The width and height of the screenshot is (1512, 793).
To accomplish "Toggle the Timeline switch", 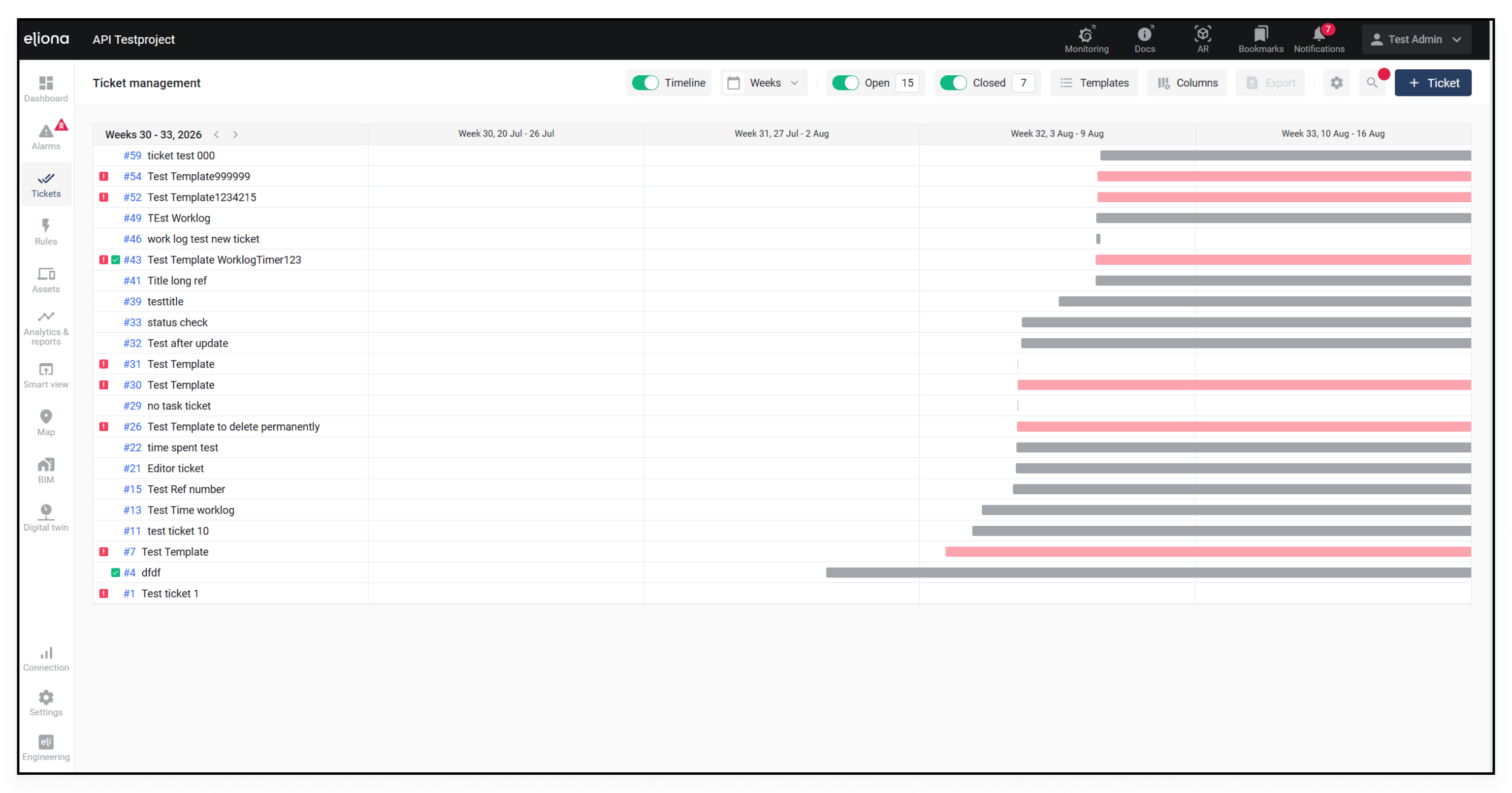I will 645,83.
